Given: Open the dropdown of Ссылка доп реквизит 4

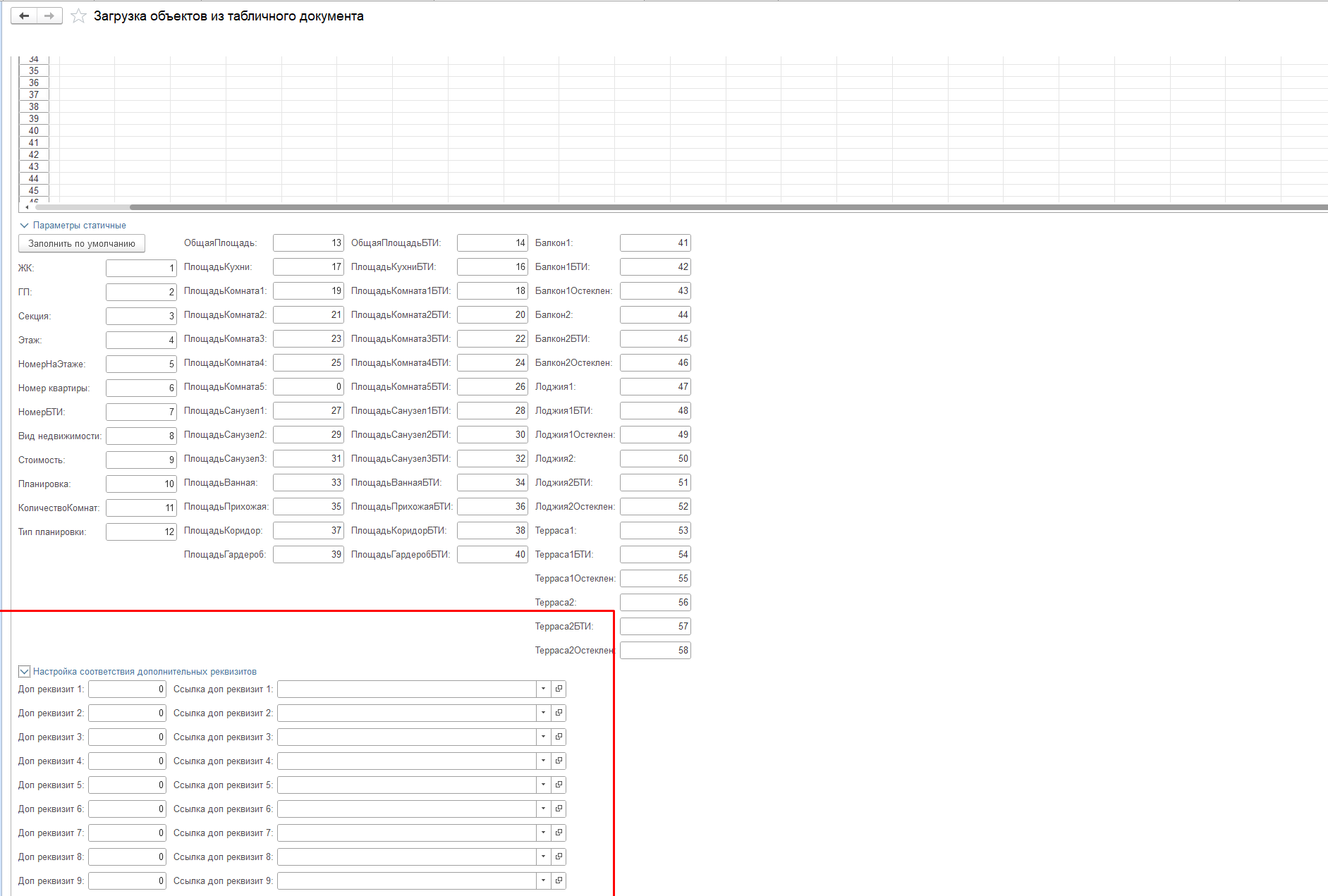Looking at the screenshot, I should tap(543, 761).
